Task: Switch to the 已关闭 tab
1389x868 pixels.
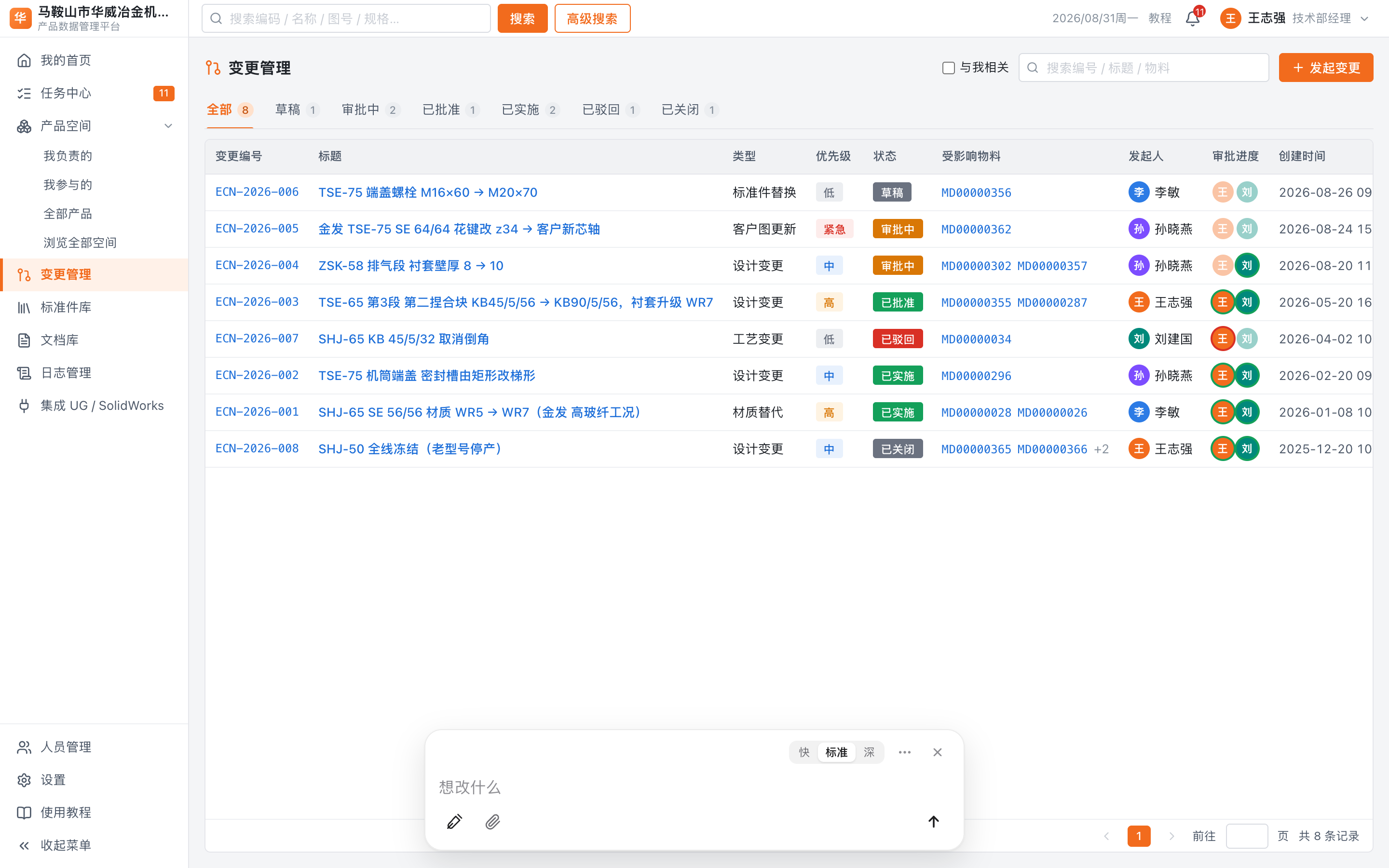Action: tap(690, 109)
